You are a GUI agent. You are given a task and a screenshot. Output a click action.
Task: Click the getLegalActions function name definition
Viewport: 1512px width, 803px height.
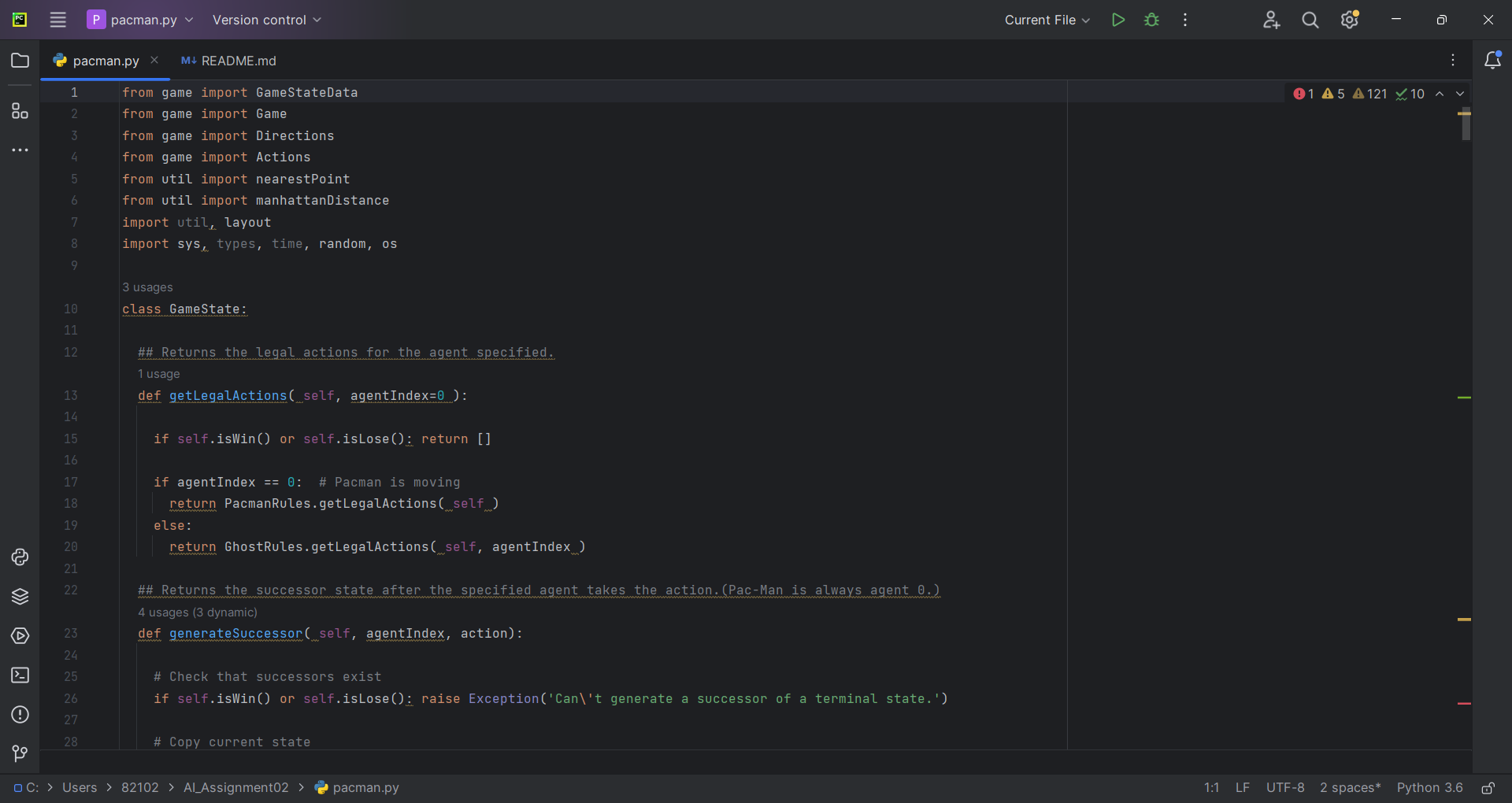click(x=228, y=395)
